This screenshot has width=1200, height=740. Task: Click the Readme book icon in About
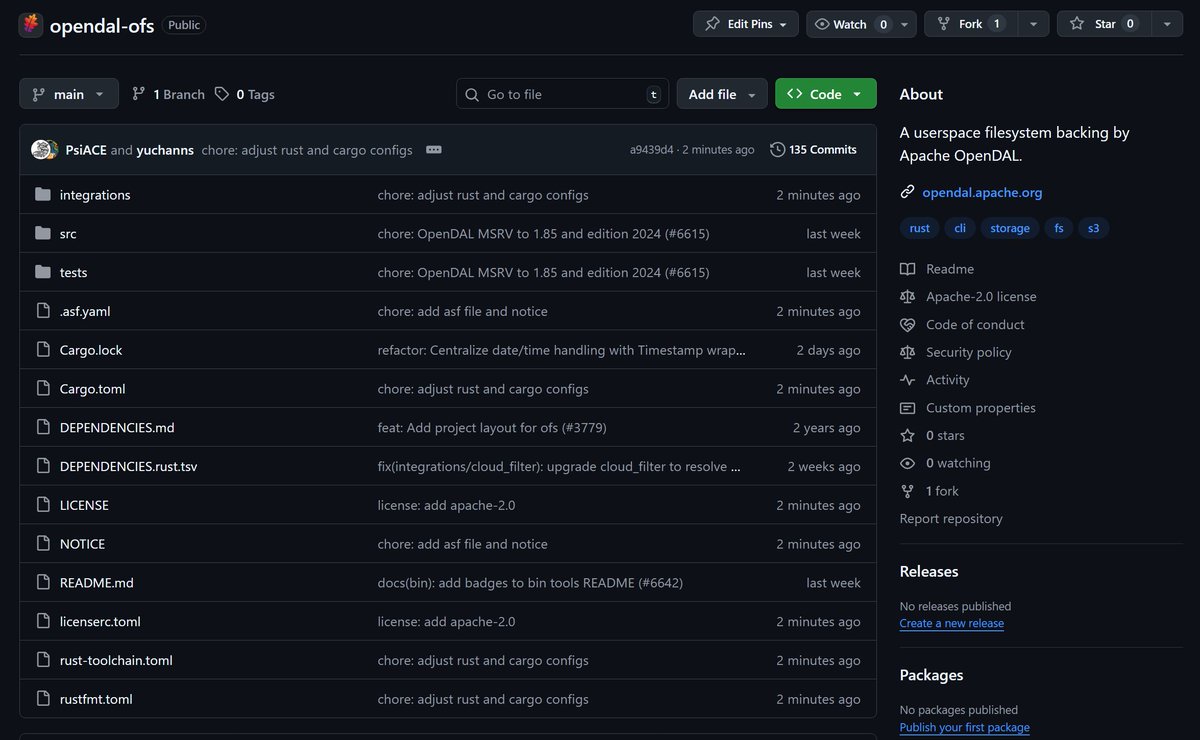(x=907, y=268)
